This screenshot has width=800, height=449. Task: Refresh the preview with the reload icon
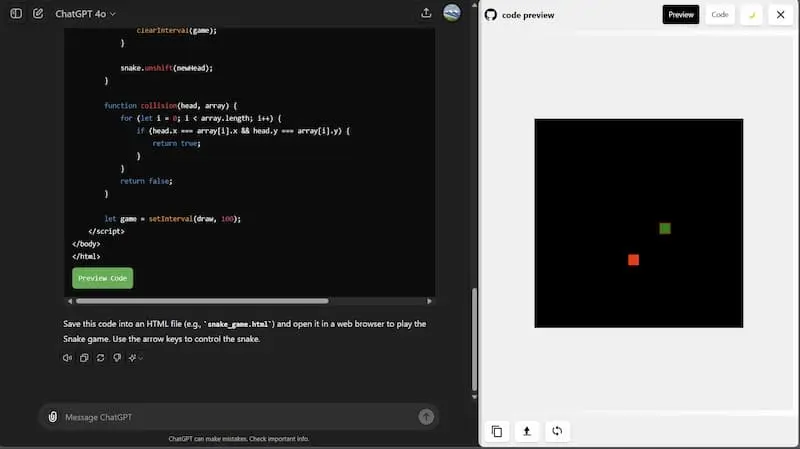[557, 431]
